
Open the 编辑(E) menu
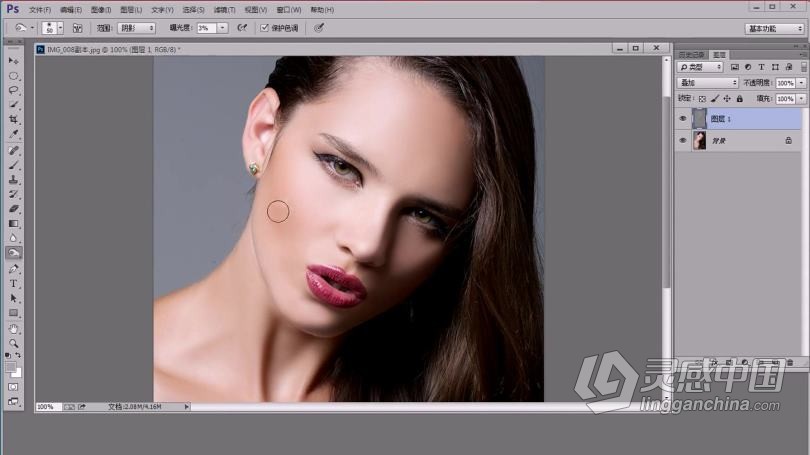pyautogui.click(x=71, y=10)
